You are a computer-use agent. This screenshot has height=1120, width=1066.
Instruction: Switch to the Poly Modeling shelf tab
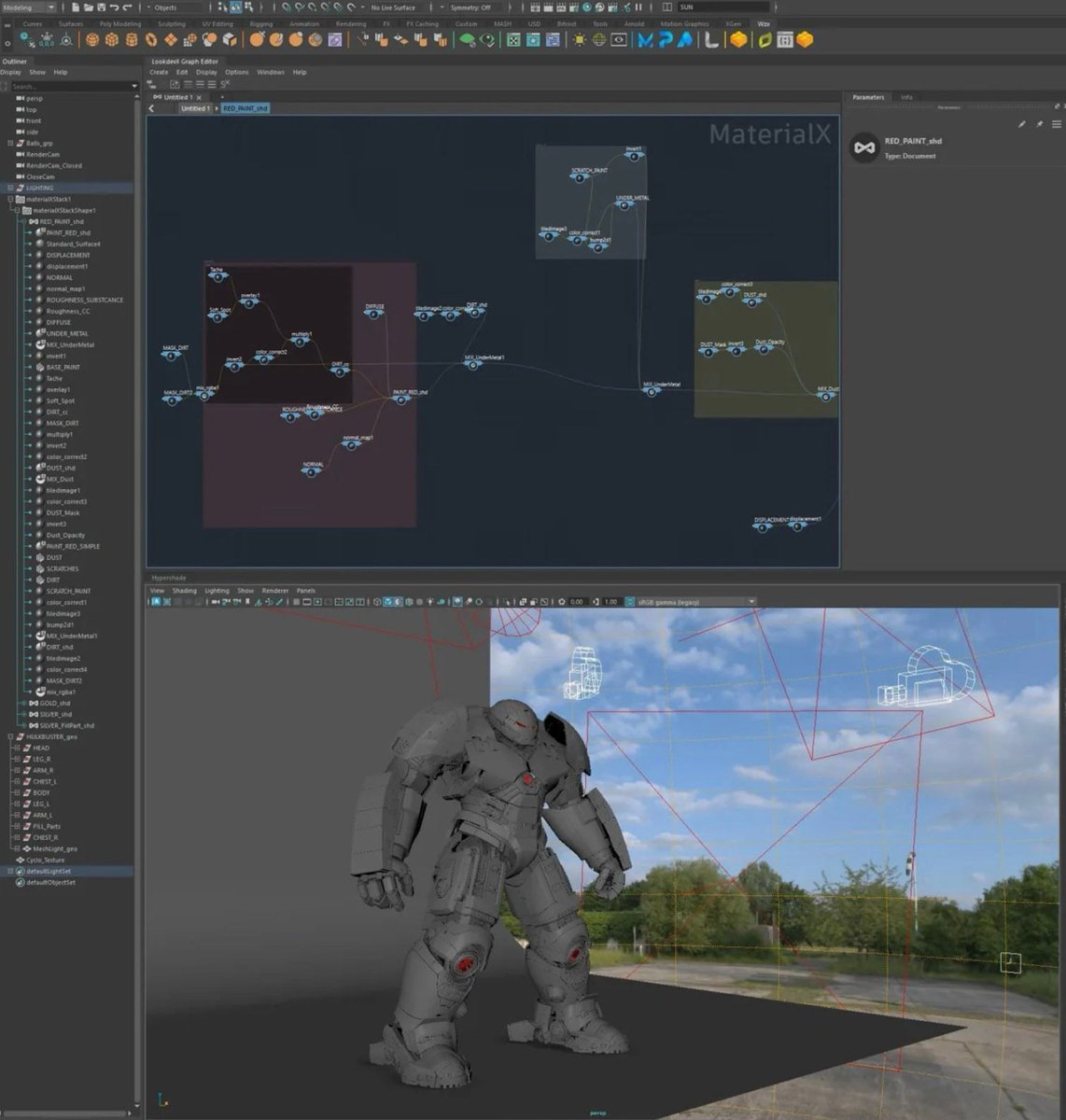coord(120,24)
